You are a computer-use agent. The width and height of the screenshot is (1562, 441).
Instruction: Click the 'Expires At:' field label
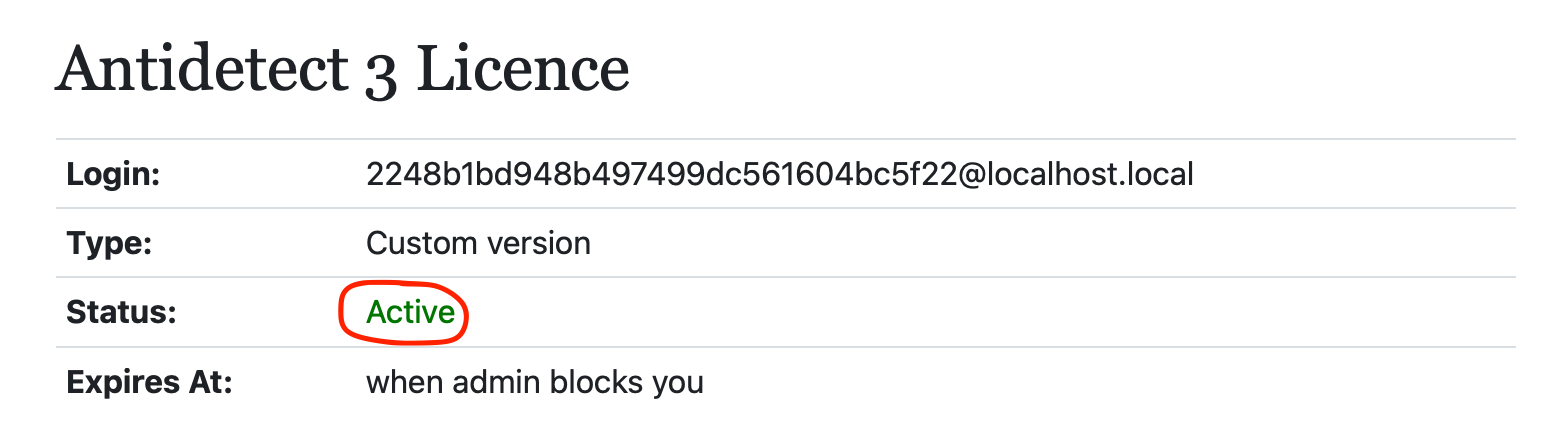(x=149, y=382)
